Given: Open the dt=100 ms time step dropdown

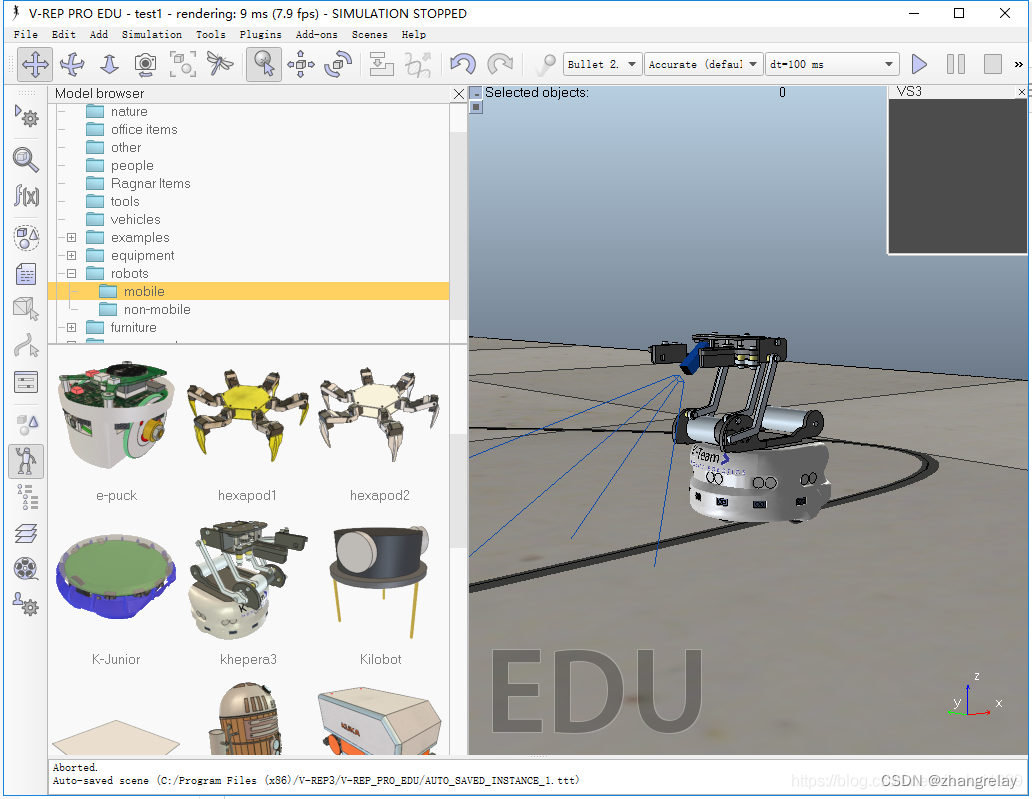Looking at the screenshot, I should pos(832,64).
